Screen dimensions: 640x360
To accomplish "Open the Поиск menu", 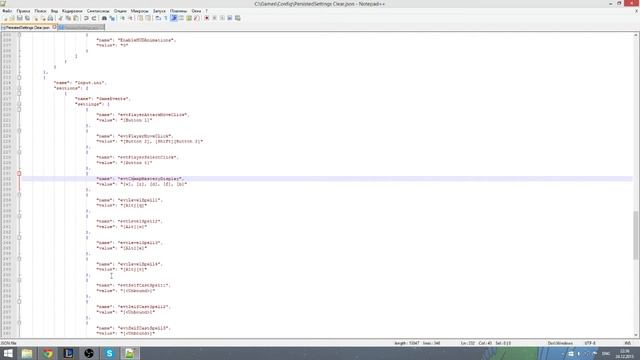I will (40, 11).
